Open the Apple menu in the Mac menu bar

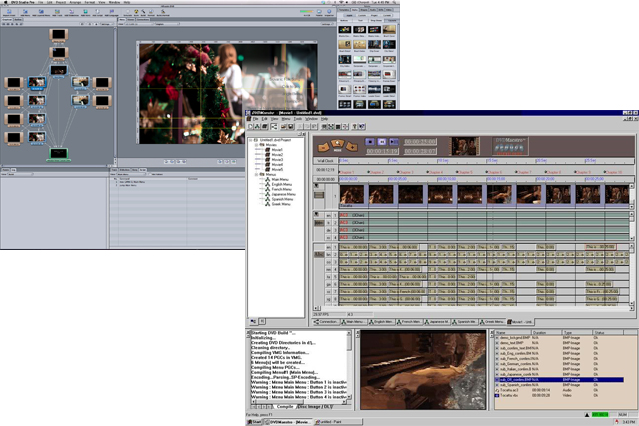pos(5,2)
